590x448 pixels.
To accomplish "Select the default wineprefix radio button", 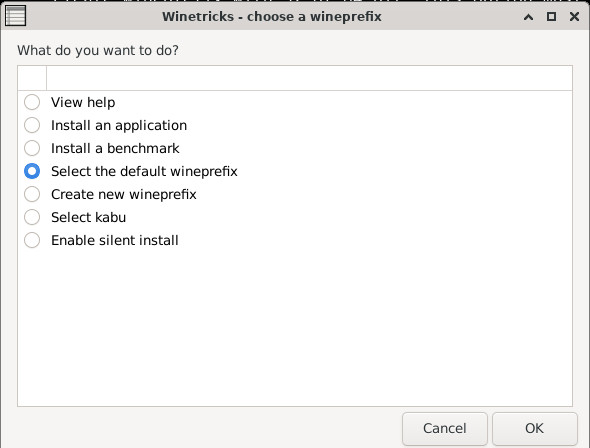I will click(32, 171).
